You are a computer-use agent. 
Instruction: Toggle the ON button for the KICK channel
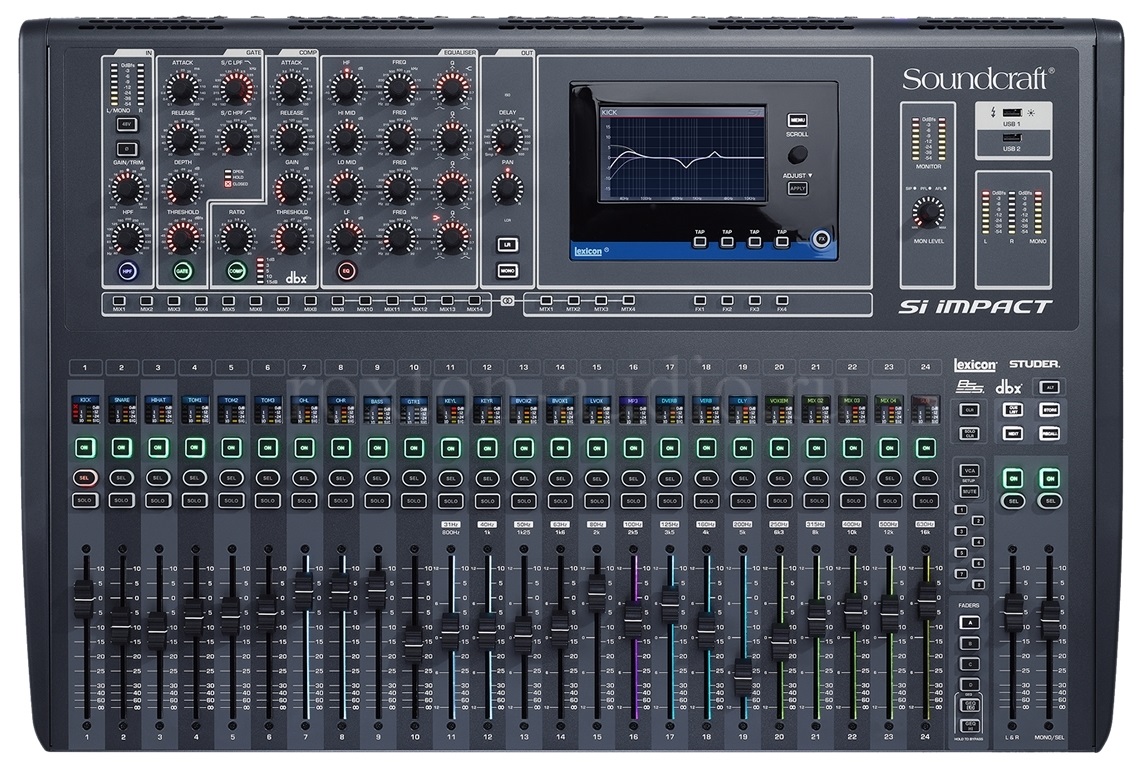click(85, 448)
